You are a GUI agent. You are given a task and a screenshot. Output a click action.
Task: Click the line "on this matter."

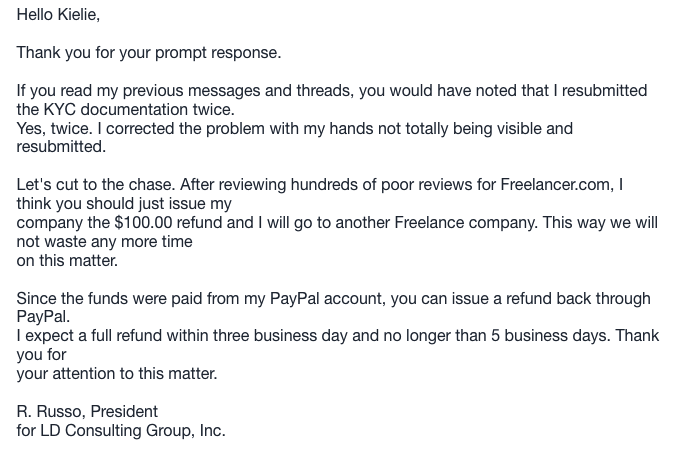67,260
